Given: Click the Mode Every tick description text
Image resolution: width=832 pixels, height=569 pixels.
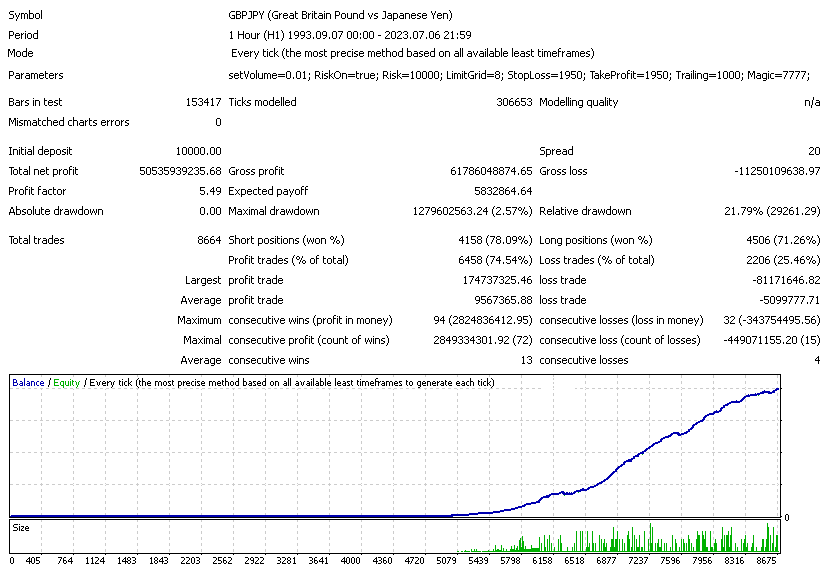Looking at the screenshot, I should (412, 53).
